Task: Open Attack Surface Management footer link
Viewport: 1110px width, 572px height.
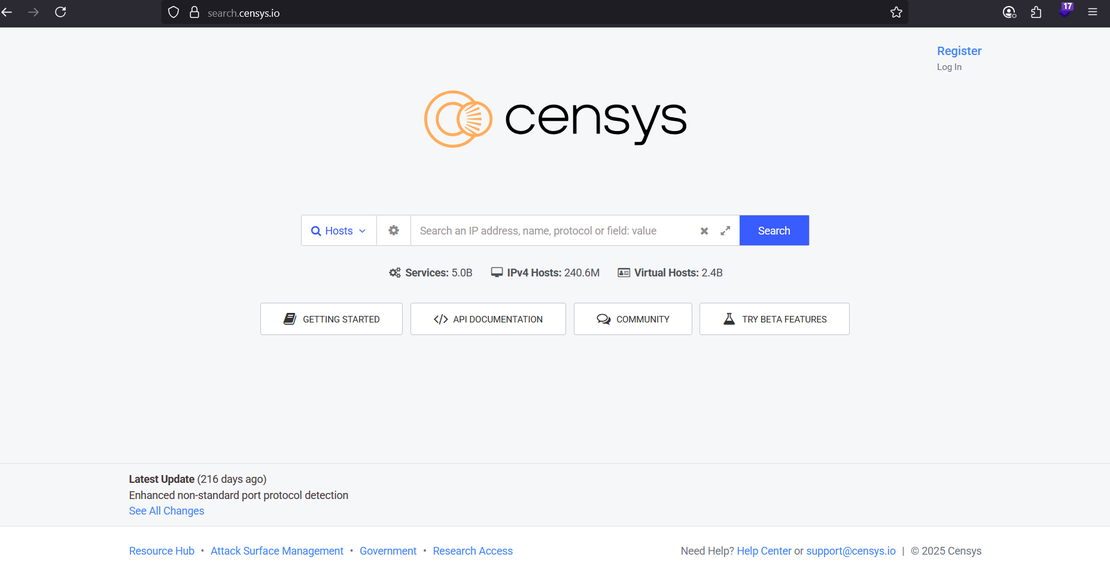Action: click(277, 551)
